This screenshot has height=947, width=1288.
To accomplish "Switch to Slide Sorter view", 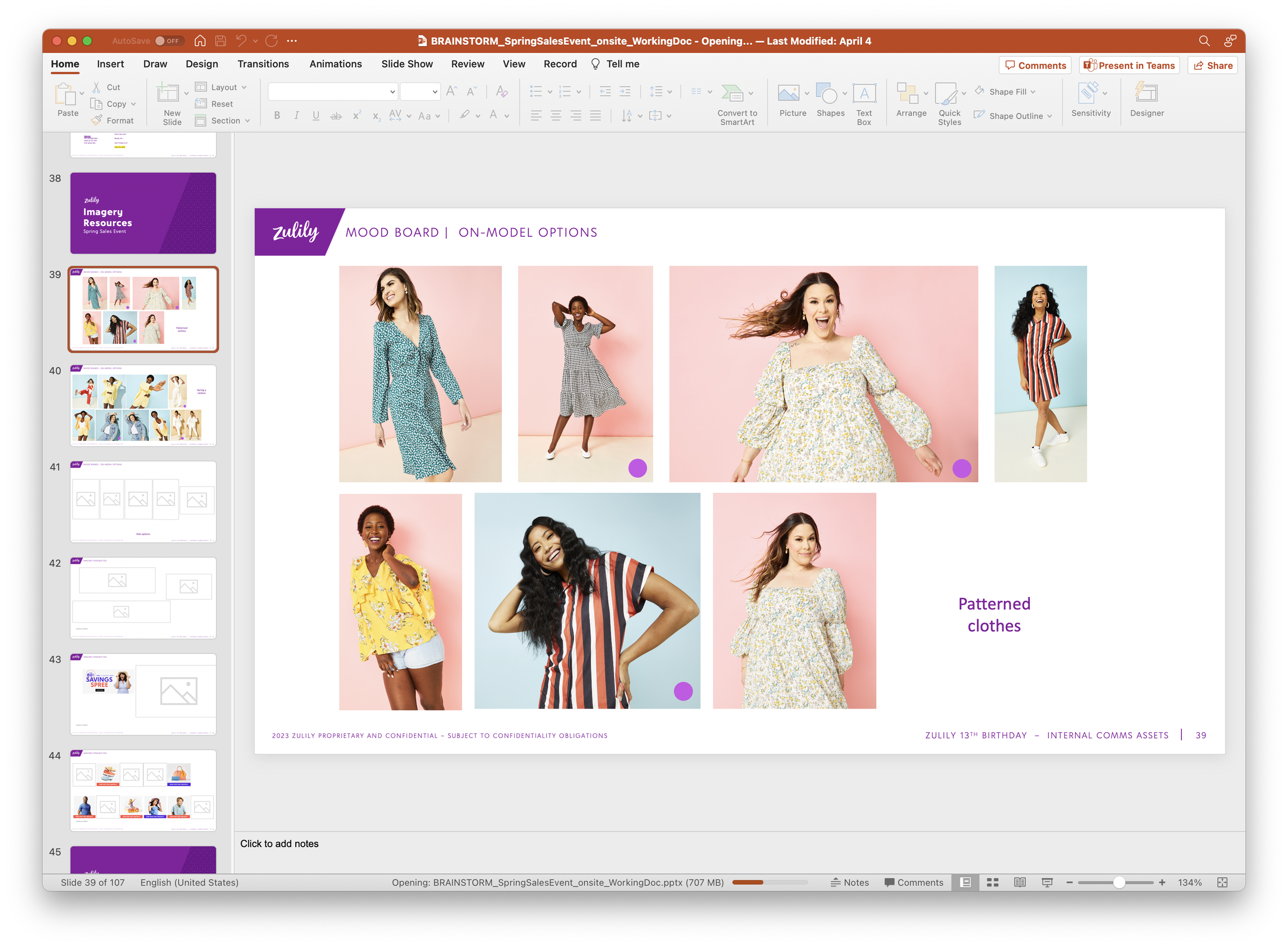I will tap(993, 882).
